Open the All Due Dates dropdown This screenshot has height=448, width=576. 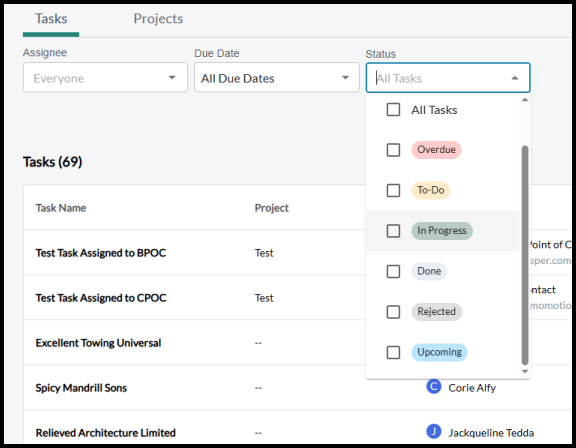(x=277, y=77)
